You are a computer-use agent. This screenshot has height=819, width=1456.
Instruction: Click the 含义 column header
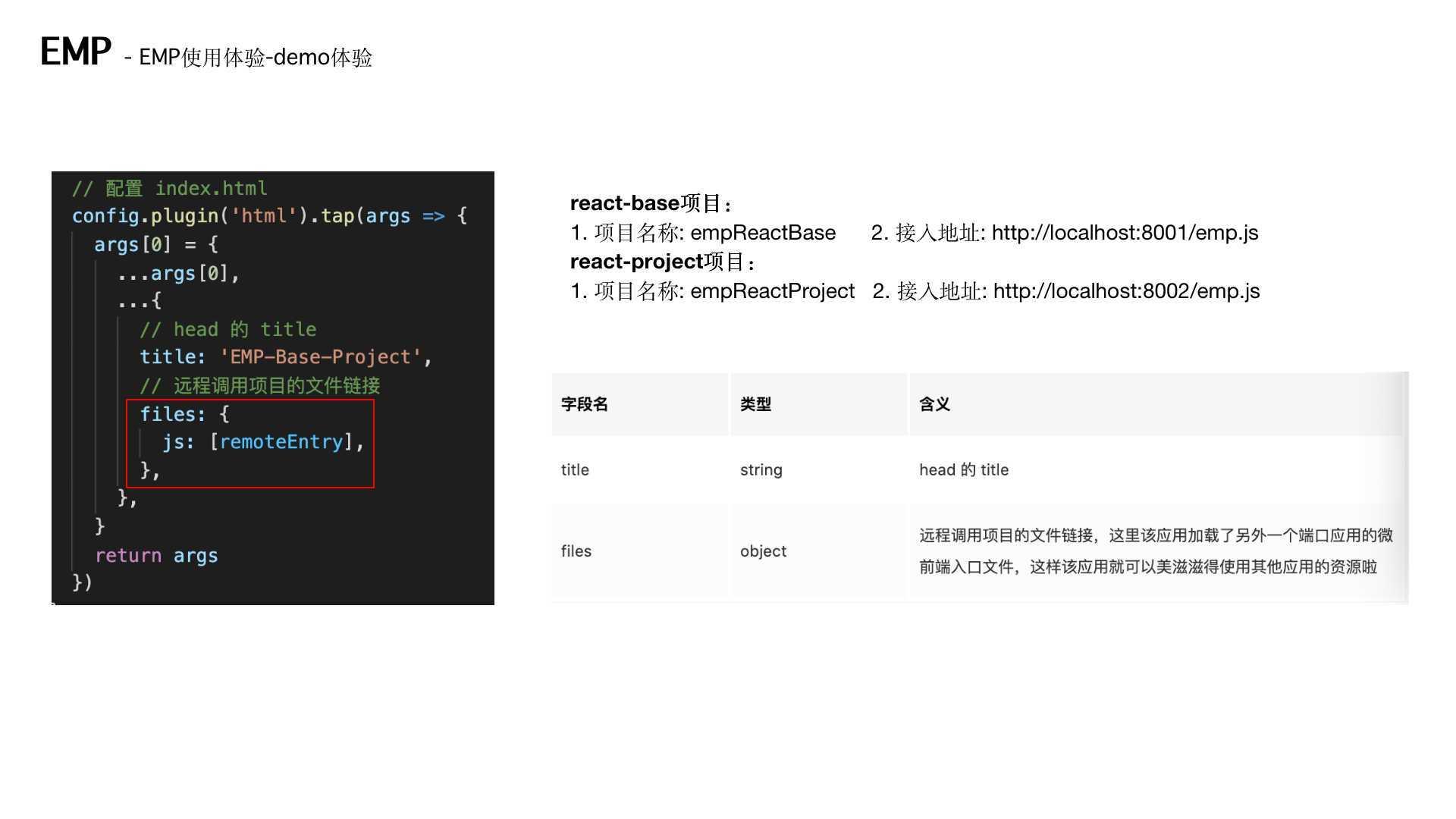(934, 404)
